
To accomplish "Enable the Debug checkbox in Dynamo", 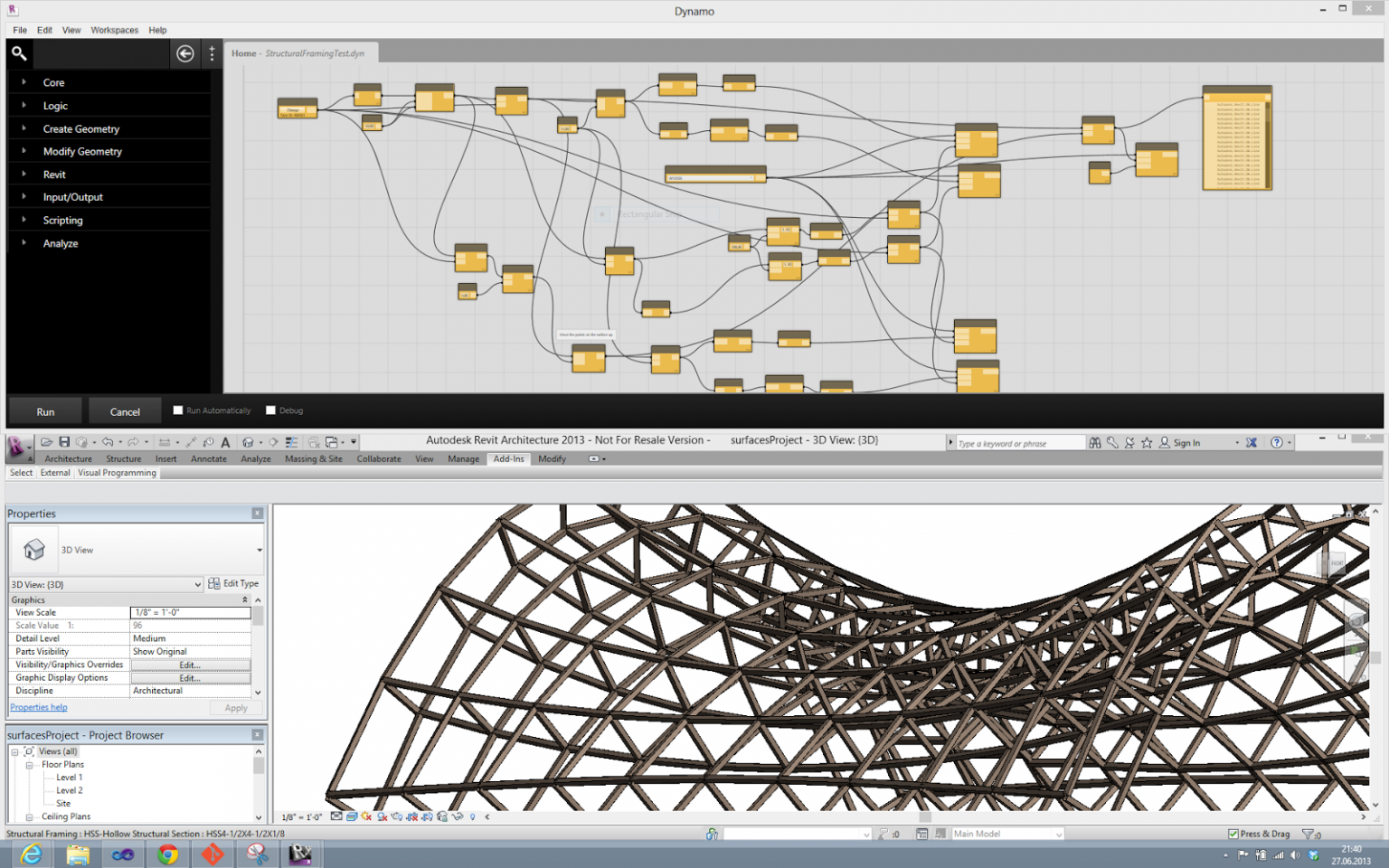I will click(270, 410).
